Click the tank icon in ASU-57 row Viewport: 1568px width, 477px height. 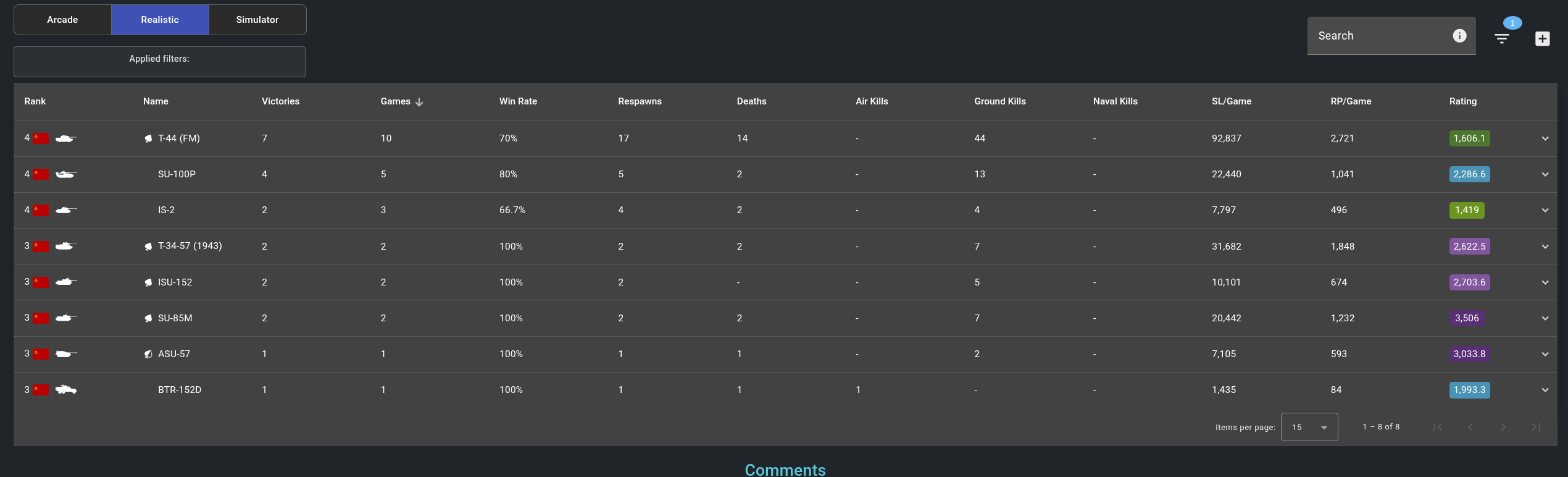click(65, 354)
